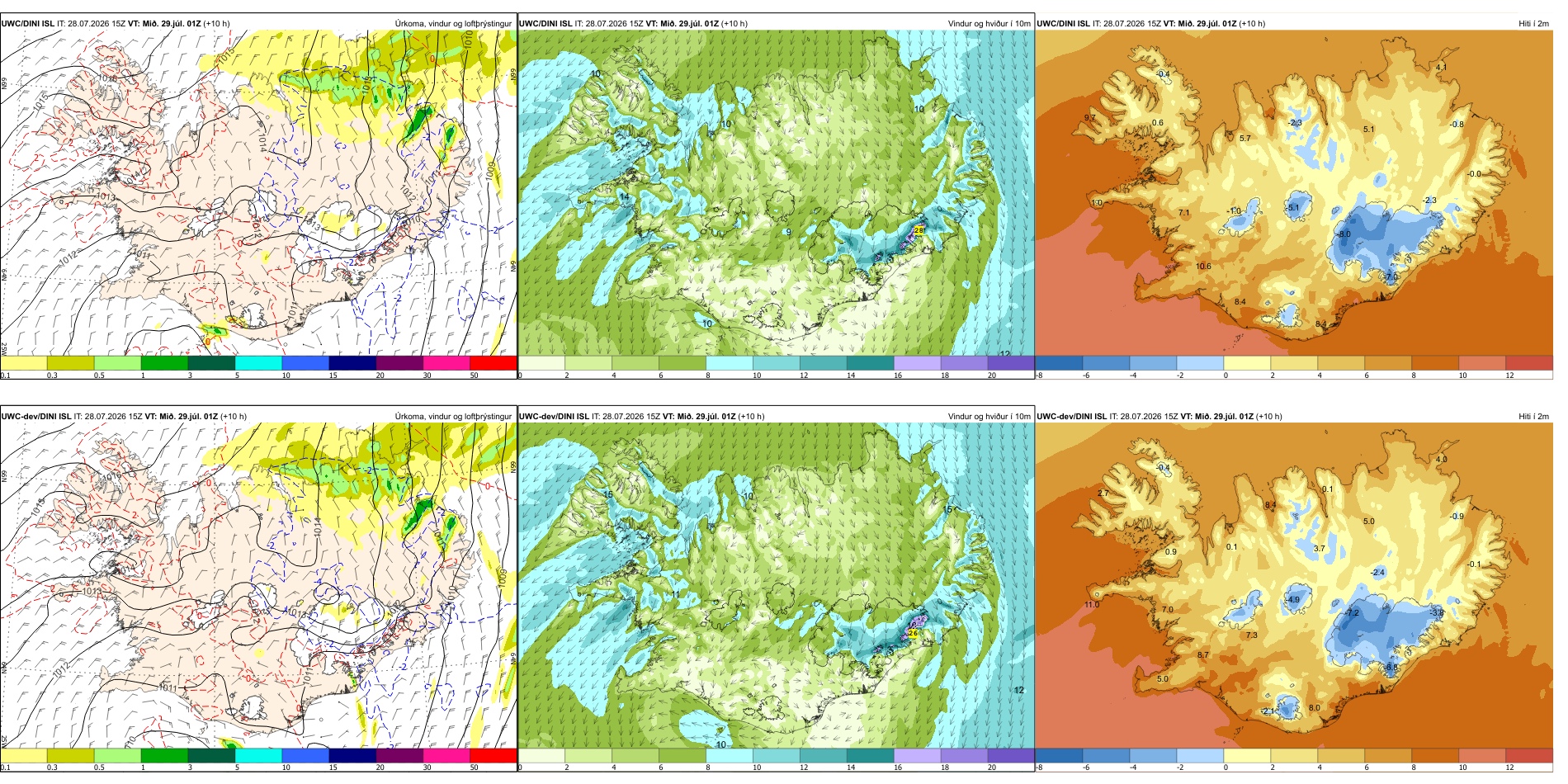This screenshot has height=784, width=1568.
Task: Pick the lavender 16–18 swatch in UWC/DINI wind legend
Action: tap(917, 362)
